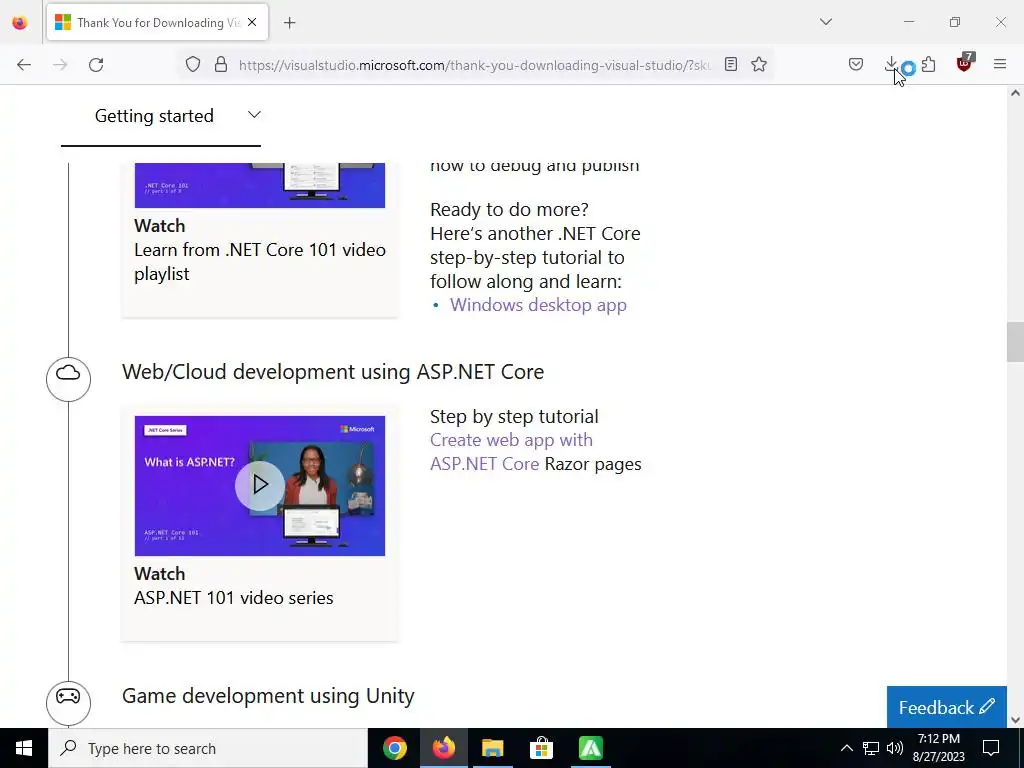Open network status tray icon
This screenshot has width=1024, height=768.
(x=871, y=748)
